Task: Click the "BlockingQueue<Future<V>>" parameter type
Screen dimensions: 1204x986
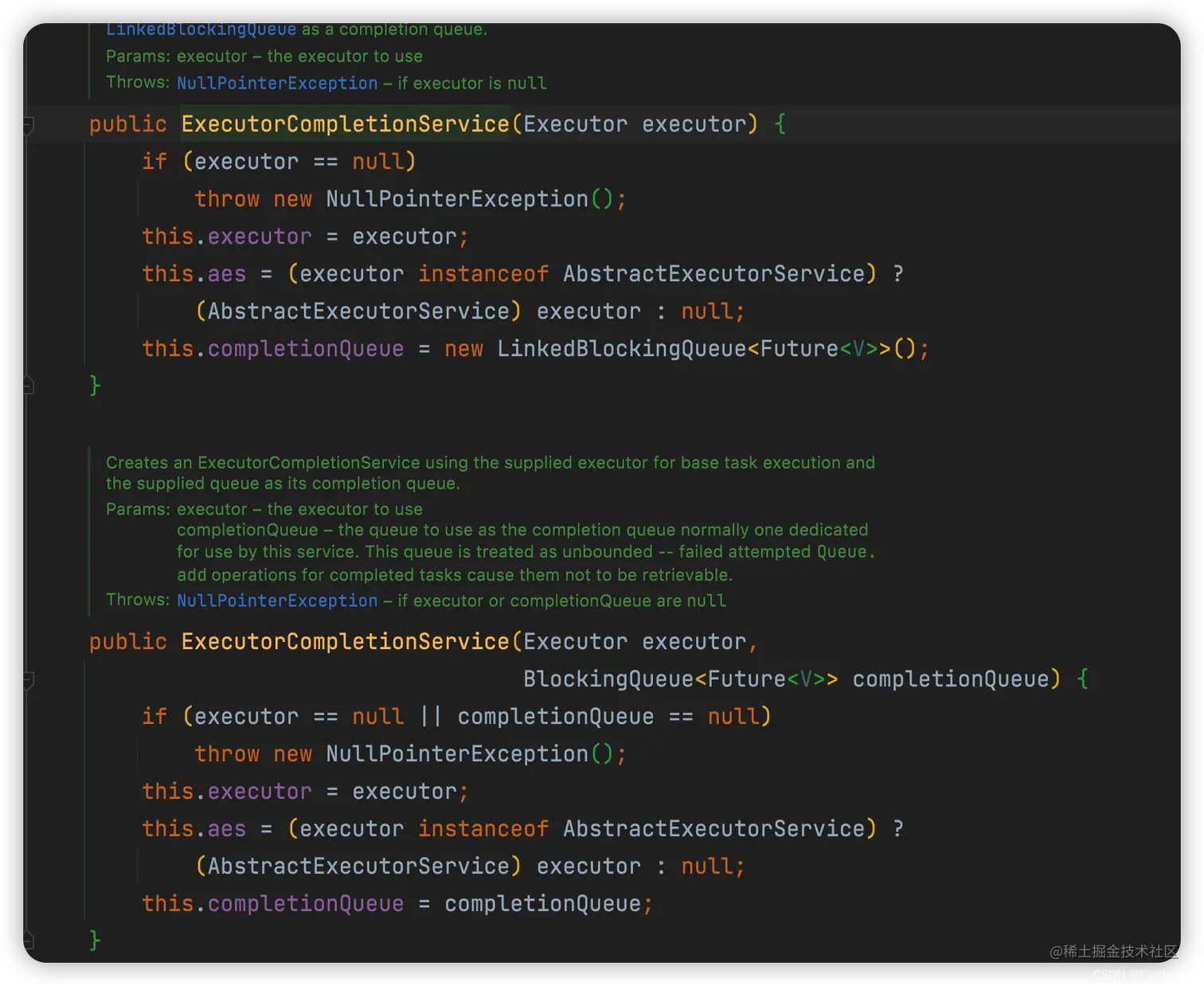Action: (680, 679)
